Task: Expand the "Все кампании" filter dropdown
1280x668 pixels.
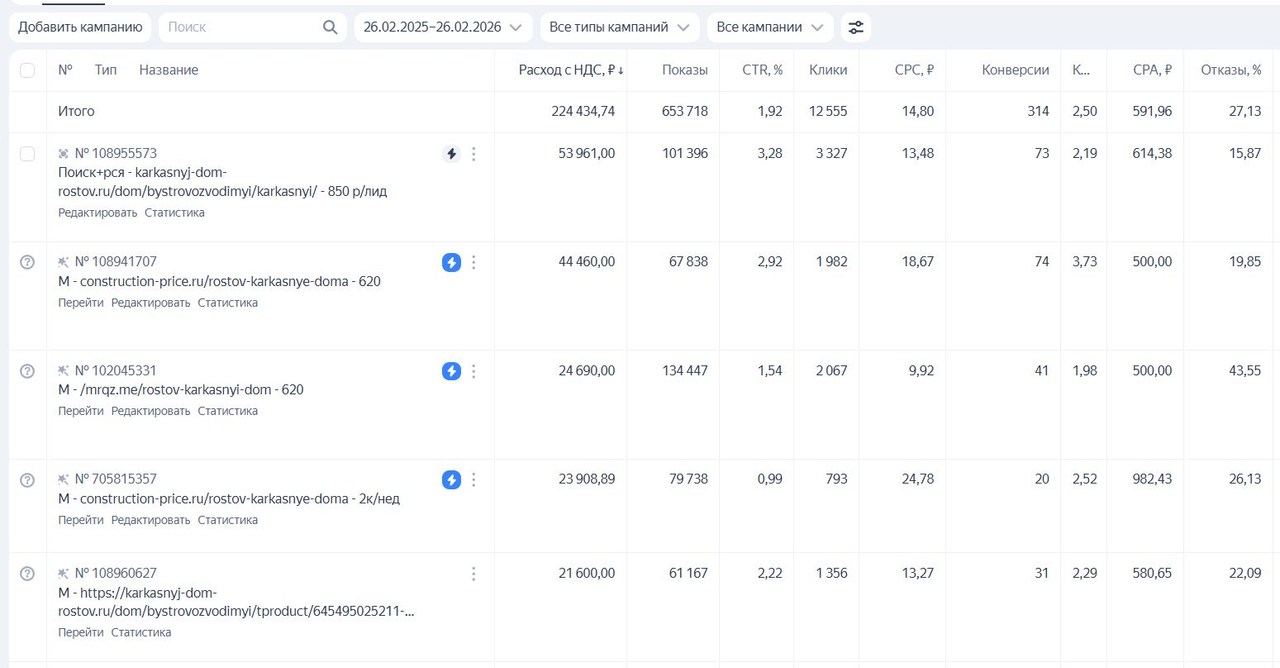Action: tap(769, 28)
